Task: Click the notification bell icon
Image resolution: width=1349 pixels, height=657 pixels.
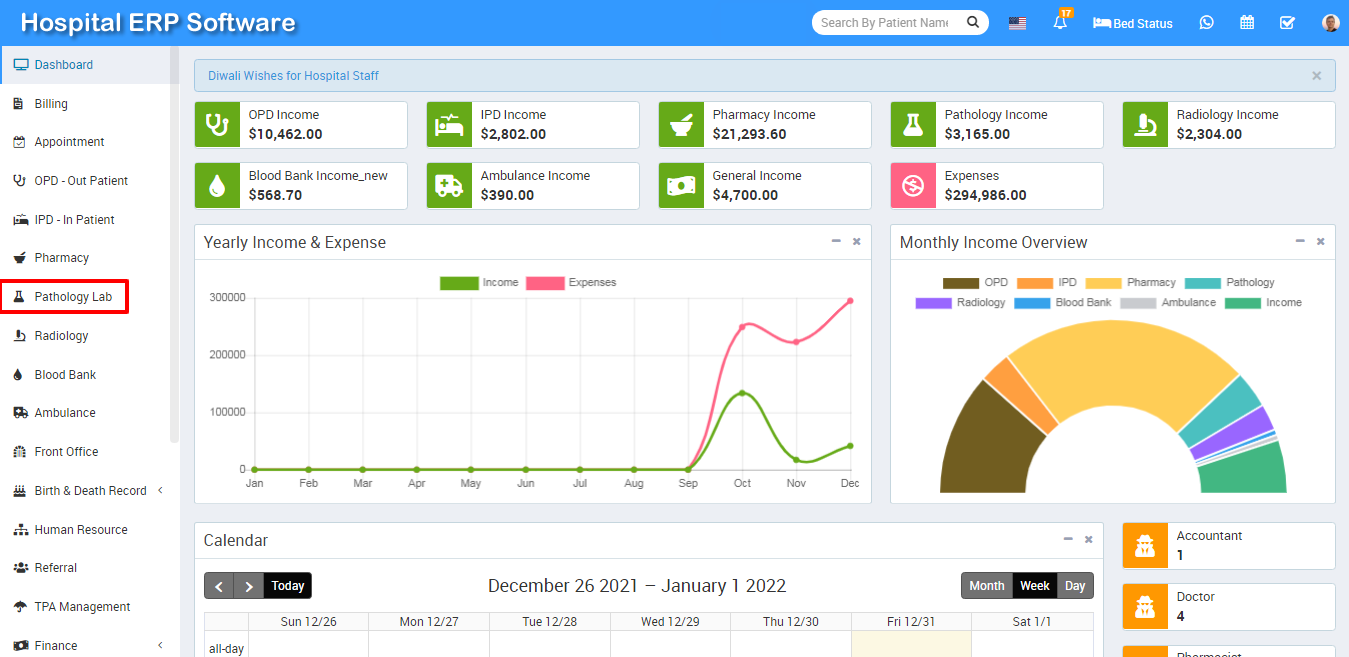Action: (x=1060, y=23)
